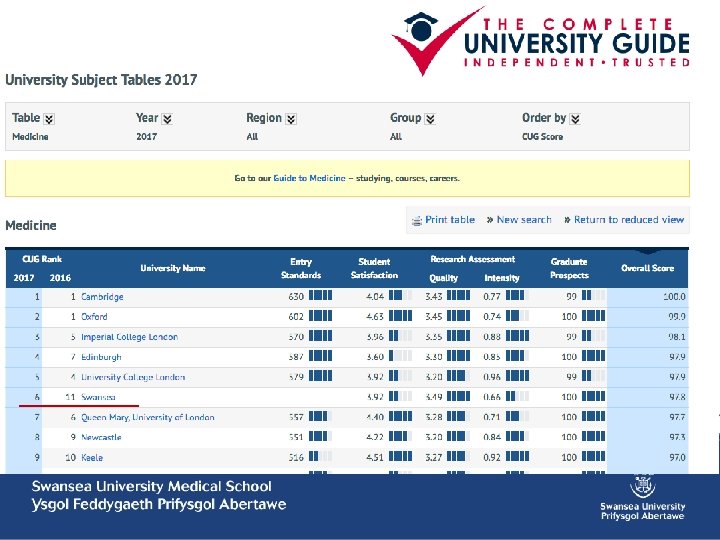The image size is (720, 540).
Task: Sort by Graduate Prospects column header
Action: 569,268
